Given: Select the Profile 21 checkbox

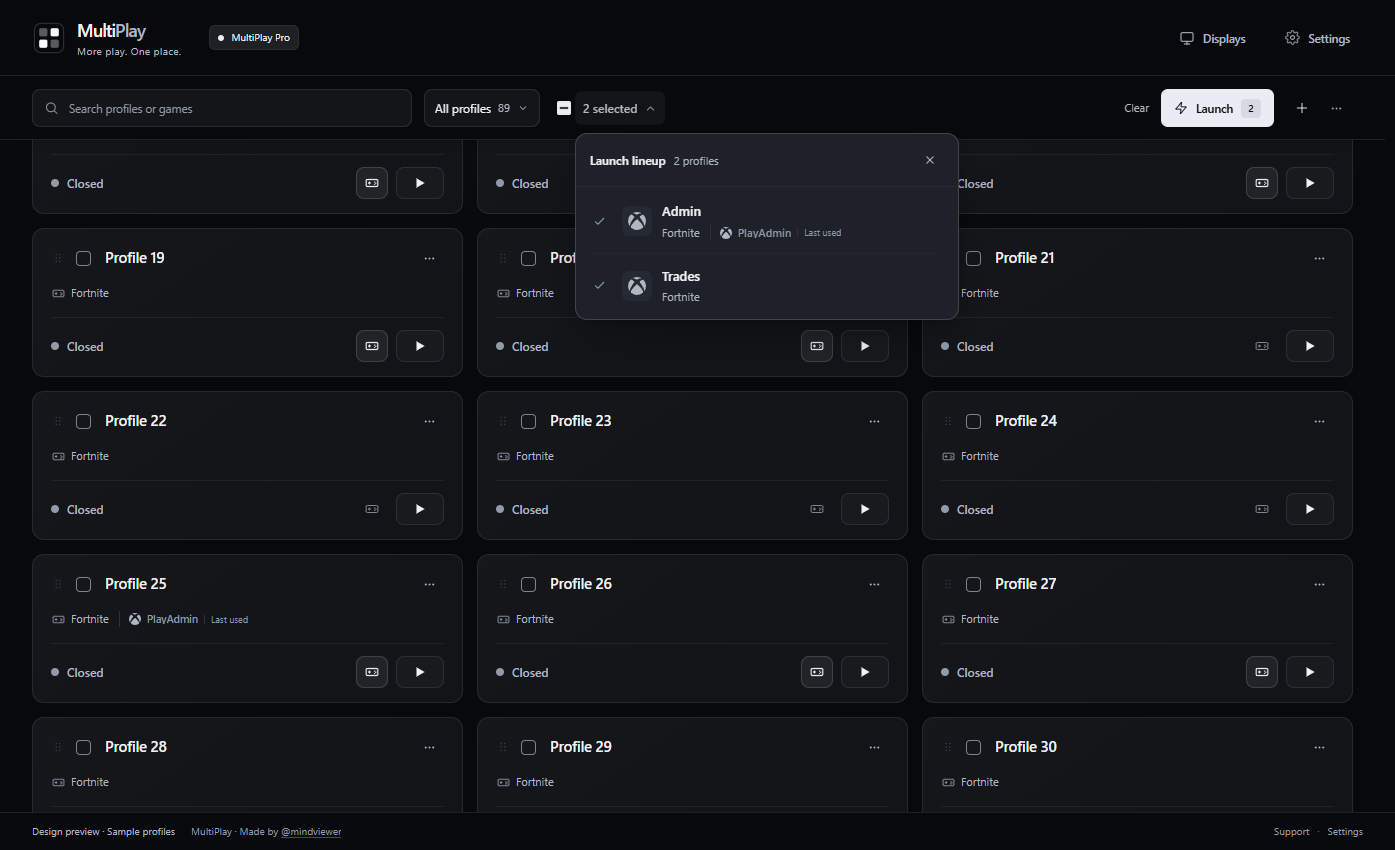Looking at the screenshot, I should [x=974, y=258].
